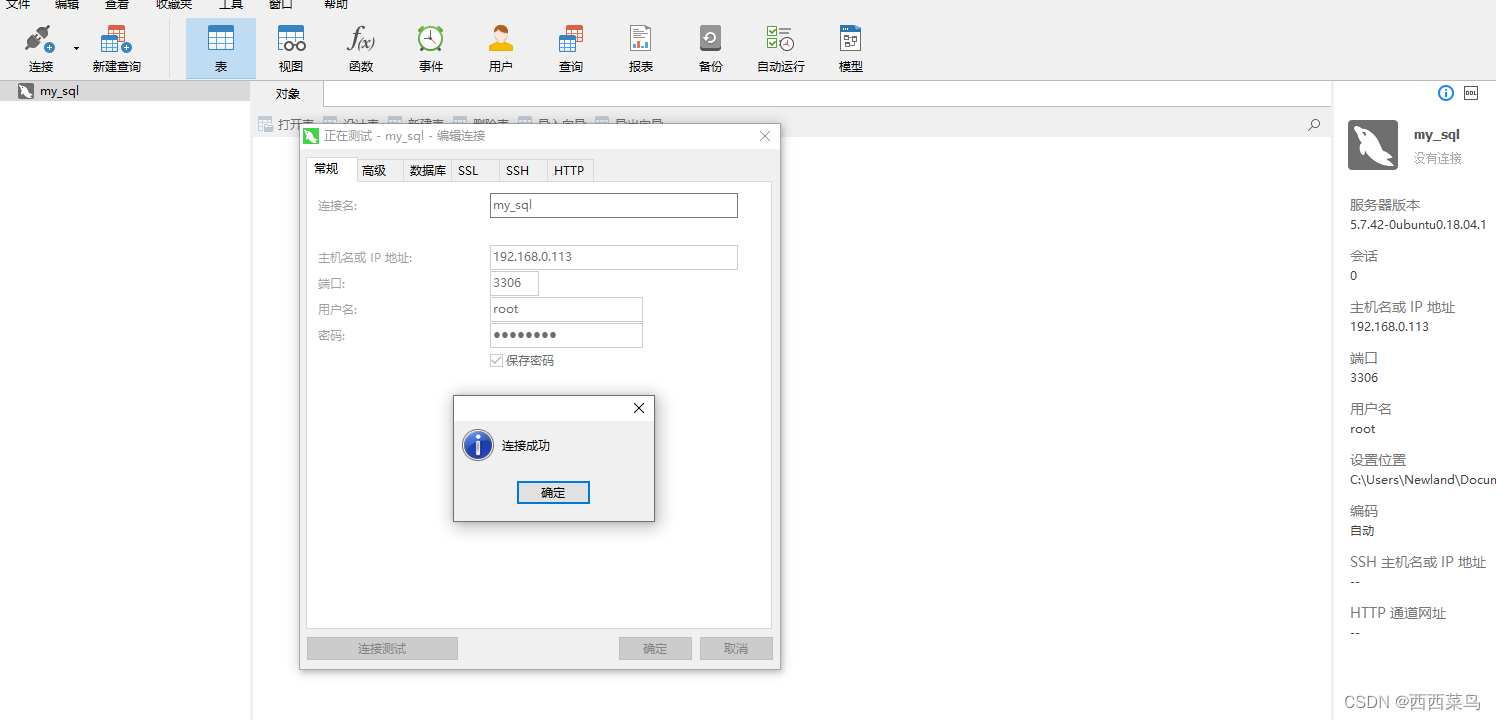
Task: Open the Model toolbar icon
Action: (850, 39)
